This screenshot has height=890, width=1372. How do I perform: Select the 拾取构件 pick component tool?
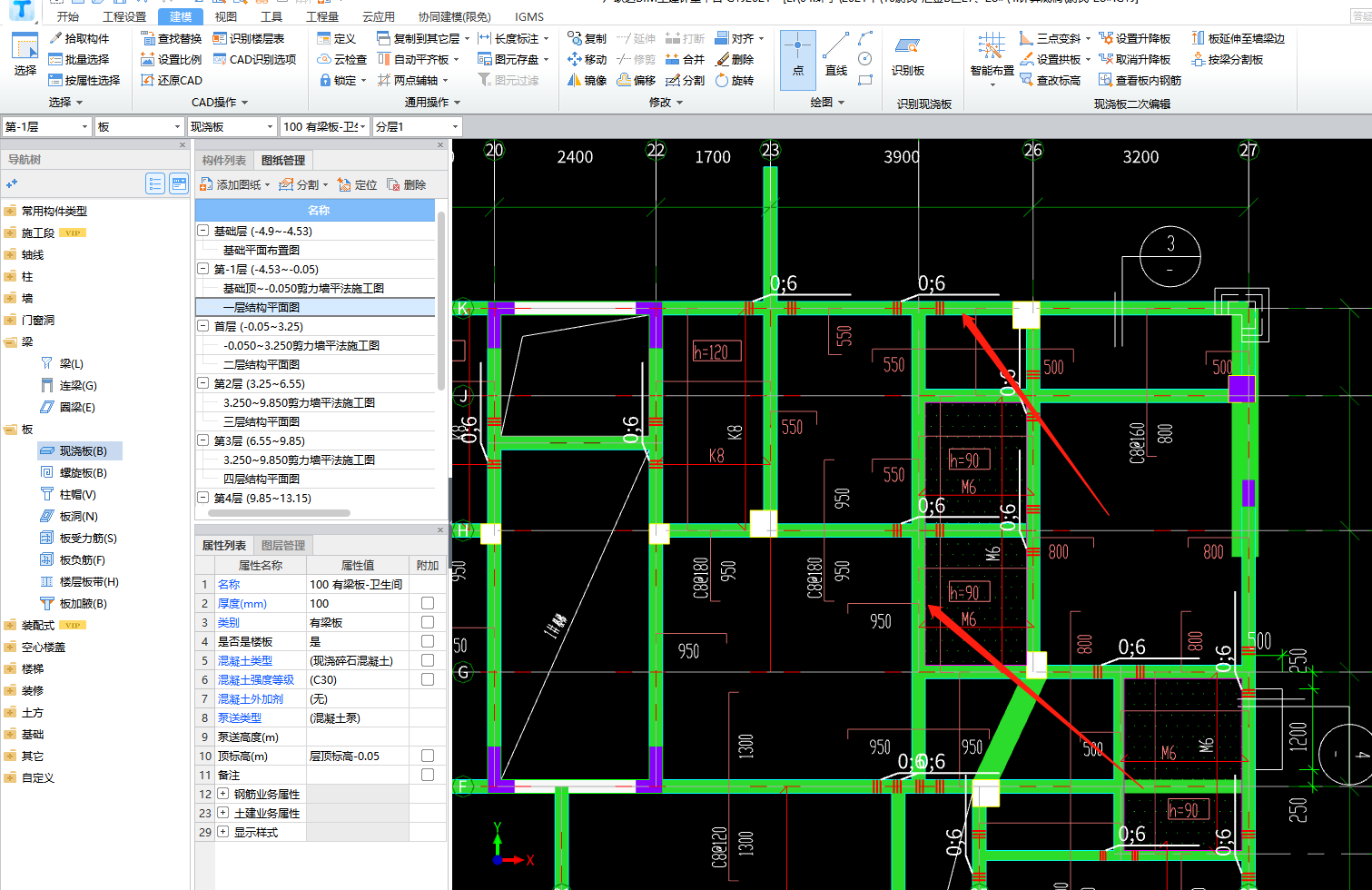[x=79, y=38]
